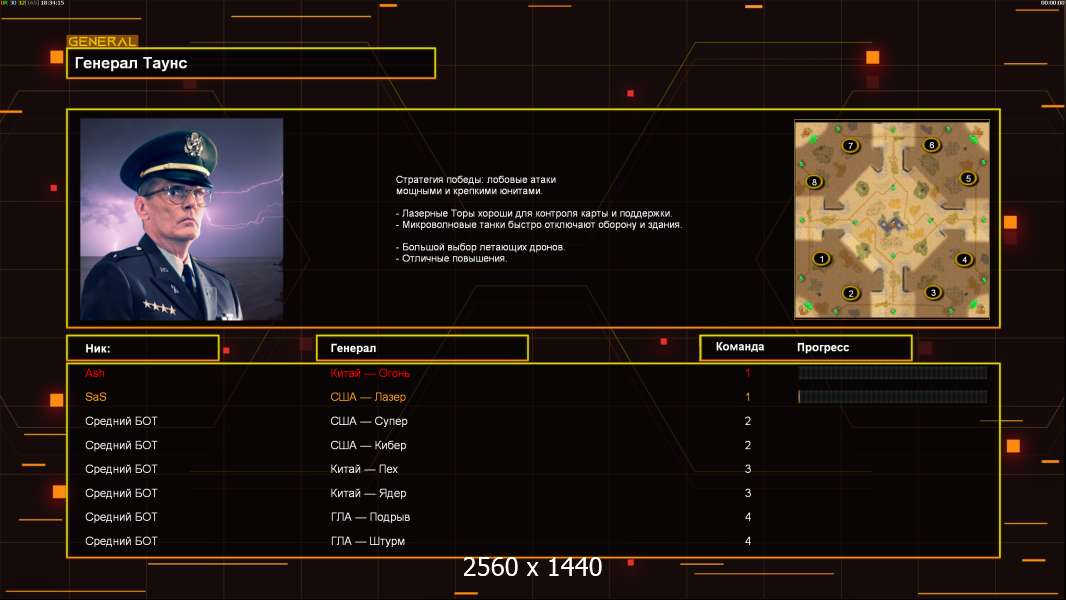Click "США — Лазер" general entry
Screen dimensions: 1066x600
coord(368,397)
